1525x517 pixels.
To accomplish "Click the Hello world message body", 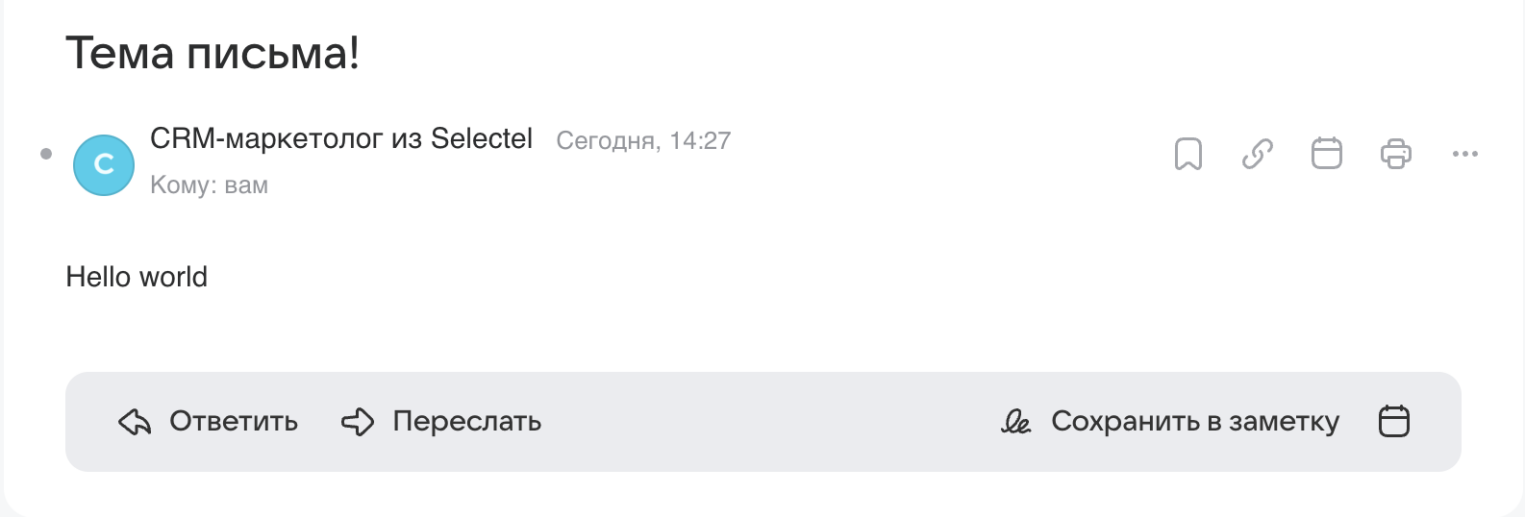I will (137, 276).
